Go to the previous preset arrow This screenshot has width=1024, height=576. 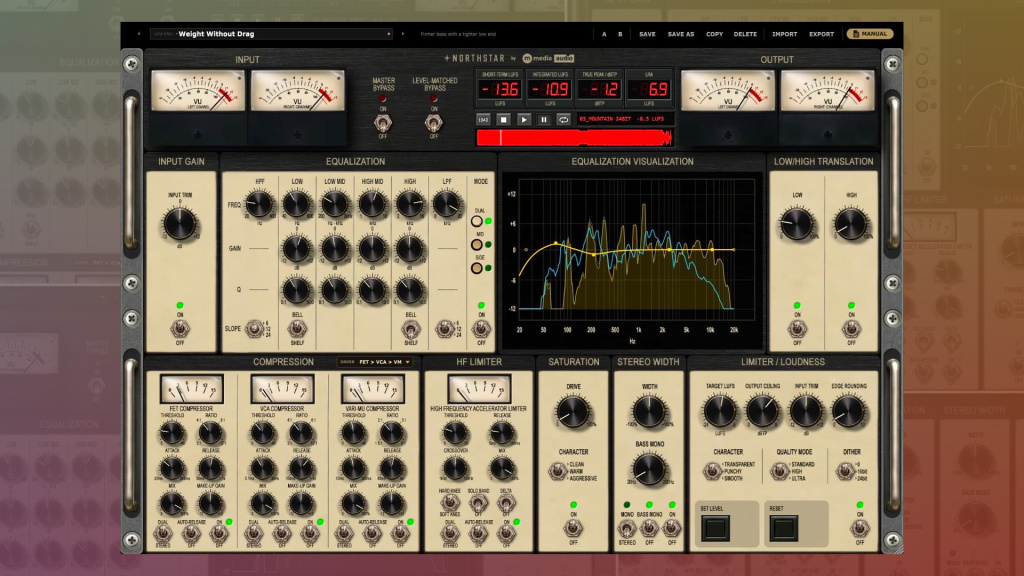[x=138, y=34]
